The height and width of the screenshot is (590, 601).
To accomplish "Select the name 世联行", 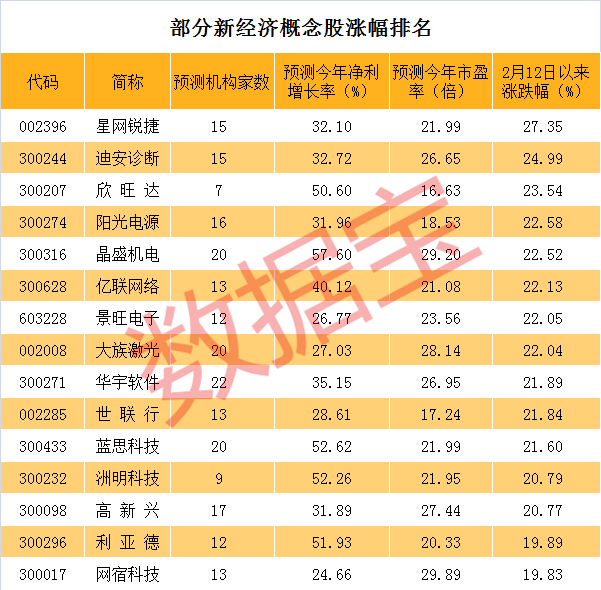I will coord(127,414).
